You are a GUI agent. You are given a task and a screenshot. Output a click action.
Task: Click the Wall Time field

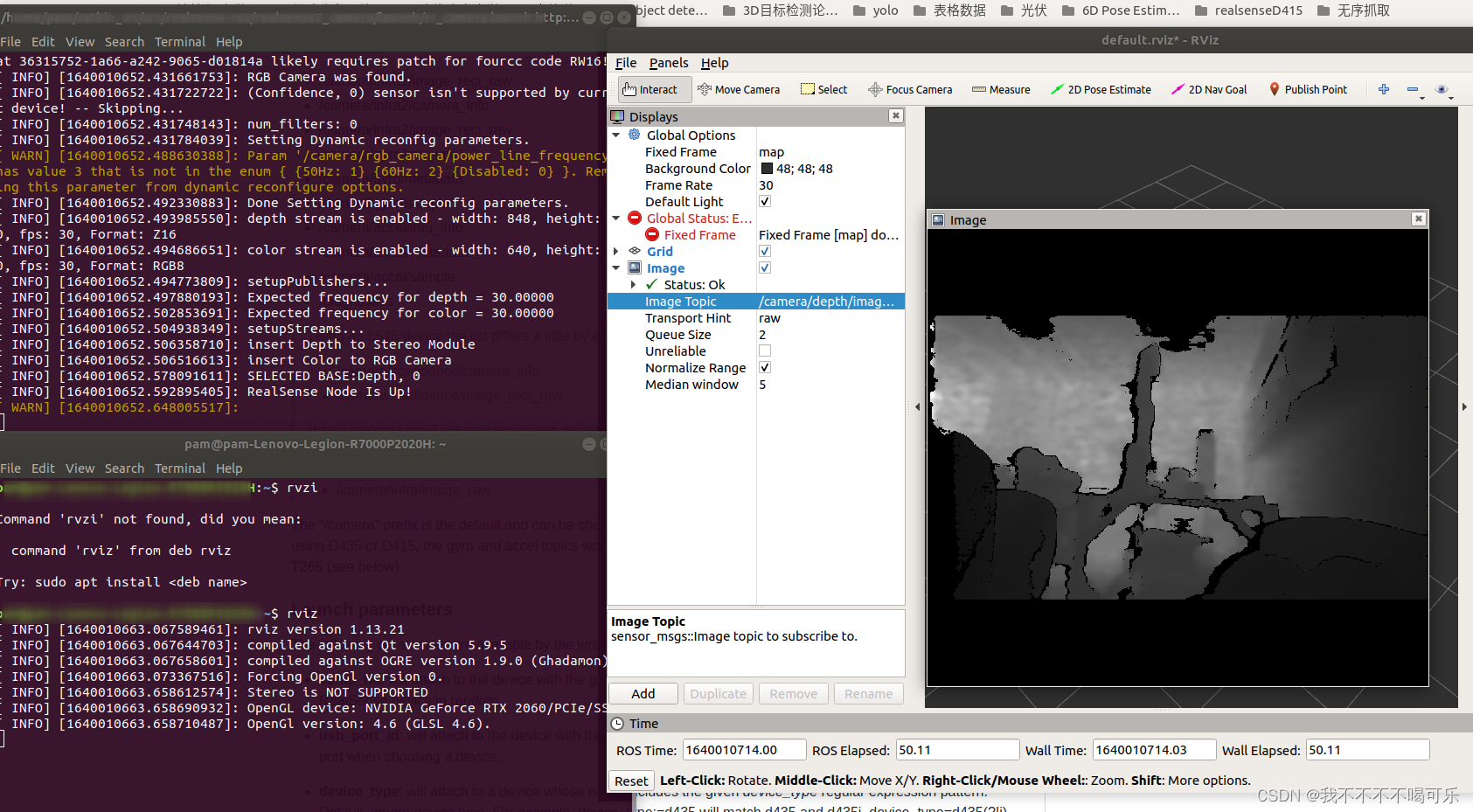click(1154, 750)
